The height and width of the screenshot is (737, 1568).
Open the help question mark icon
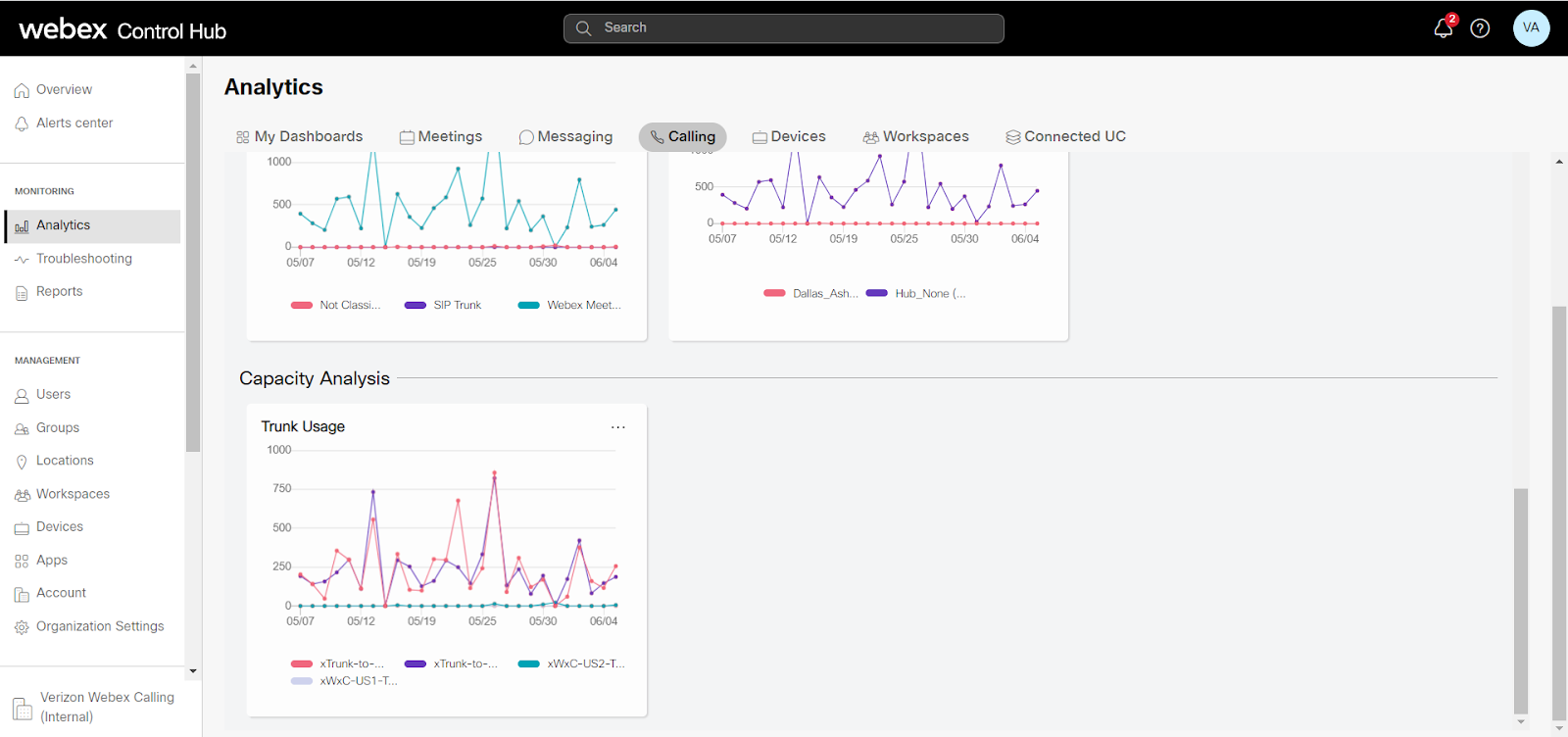[x=1480, y=28]
